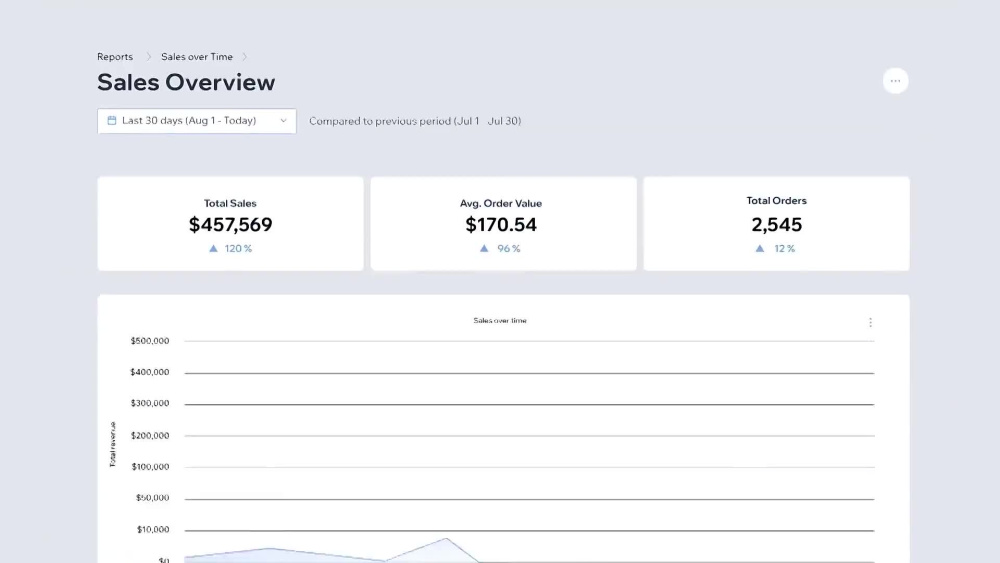Click the up triangle beside 96%

[484, 249]
